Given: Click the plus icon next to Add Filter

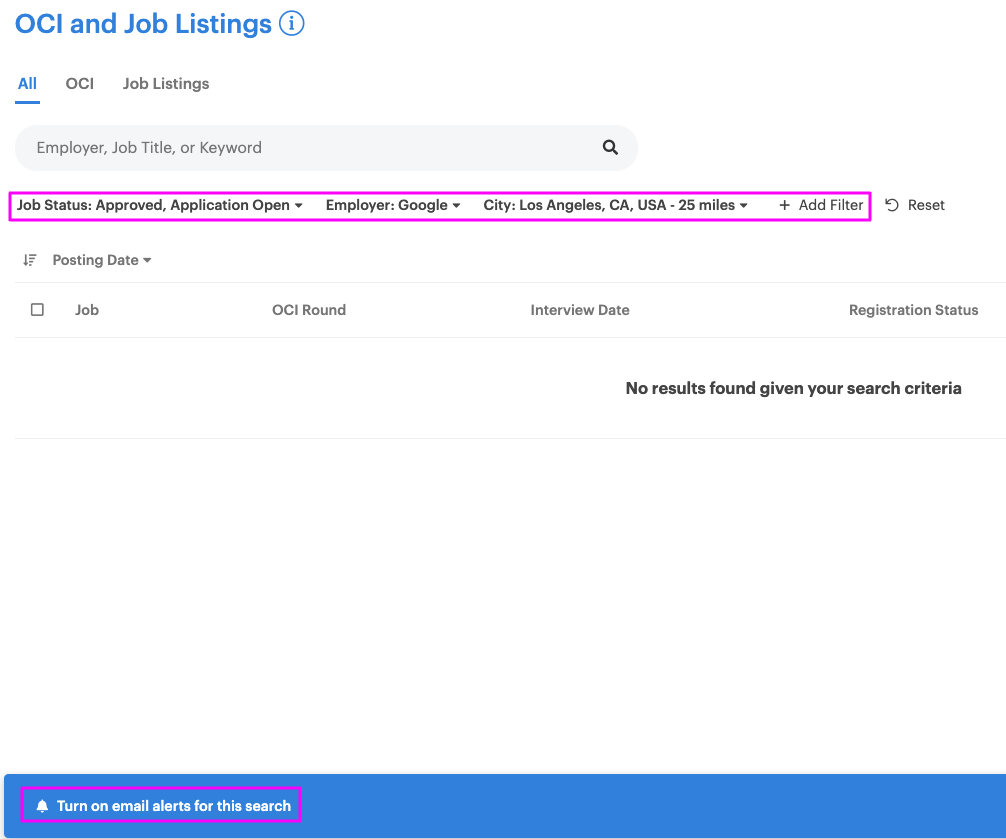Looking at the screenshot, I should pos(784,205).
